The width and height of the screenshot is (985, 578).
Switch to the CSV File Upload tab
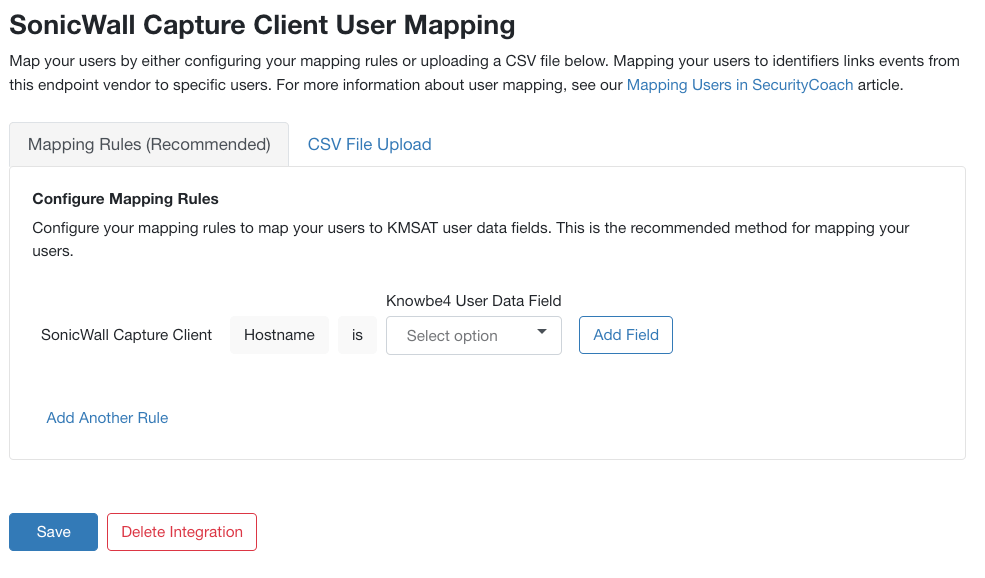pos(369,144)
